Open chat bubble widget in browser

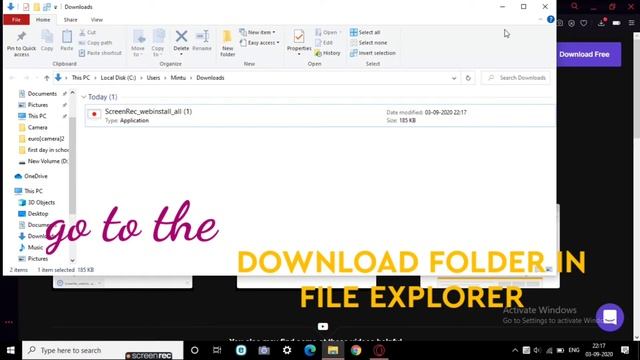click(610, 317)
